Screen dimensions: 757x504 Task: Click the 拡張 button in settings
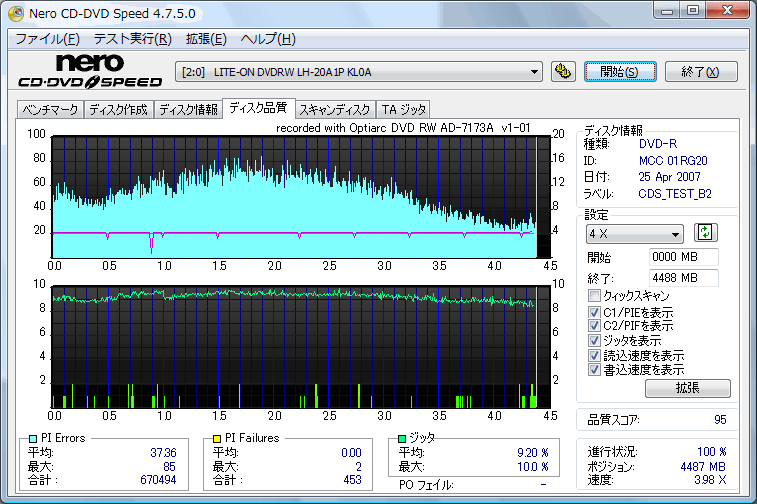pyautogui.click(x=688, y=388)
